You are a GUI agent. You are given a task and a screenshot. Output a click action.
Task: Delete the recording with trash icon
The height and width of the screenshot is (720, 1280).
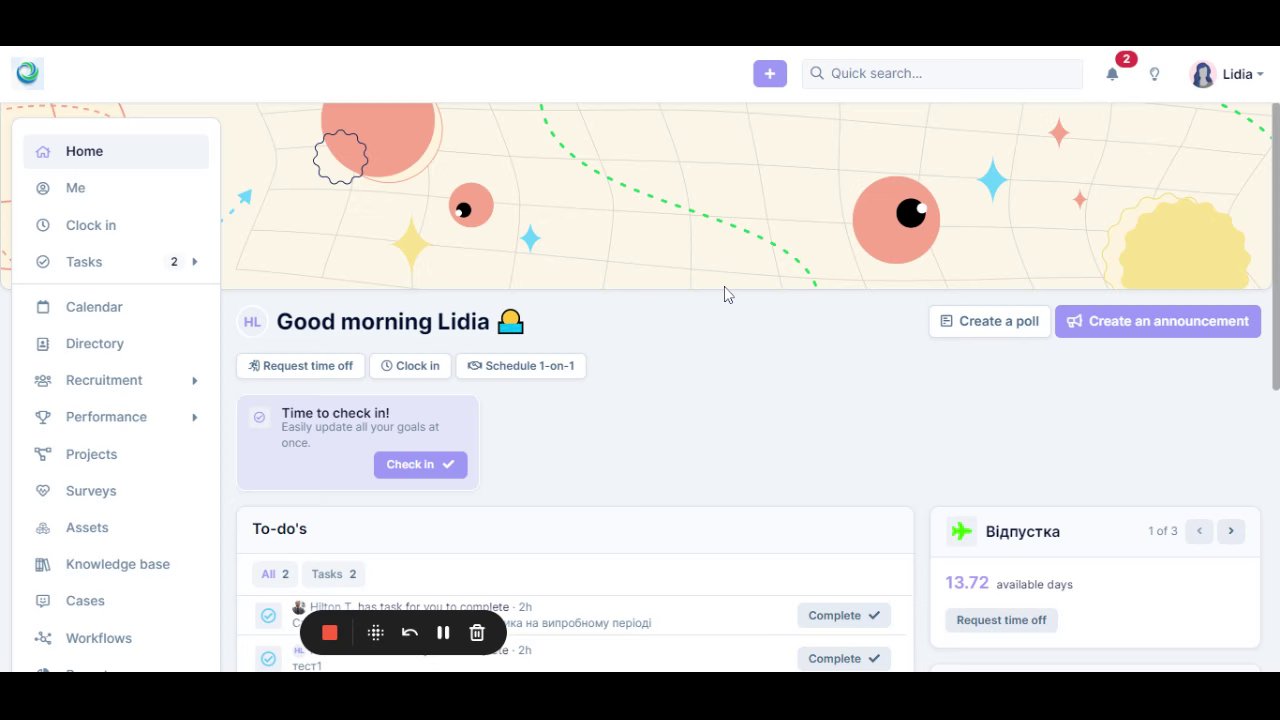477,633
